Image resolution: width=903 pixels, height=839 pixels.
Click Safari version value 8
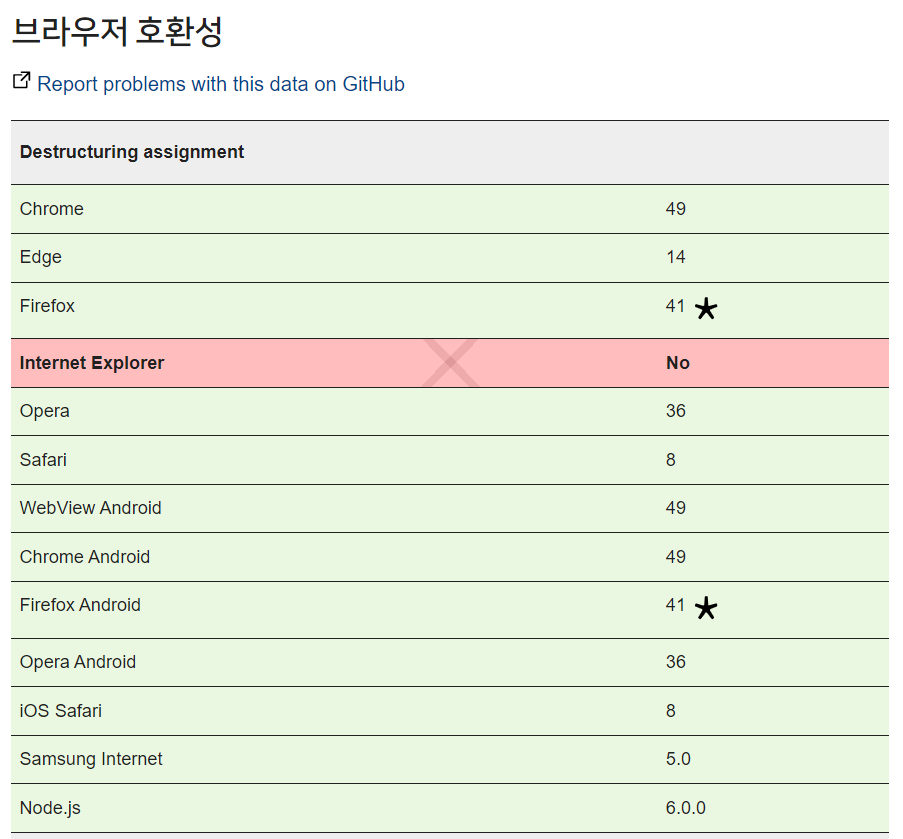(671, 460)
